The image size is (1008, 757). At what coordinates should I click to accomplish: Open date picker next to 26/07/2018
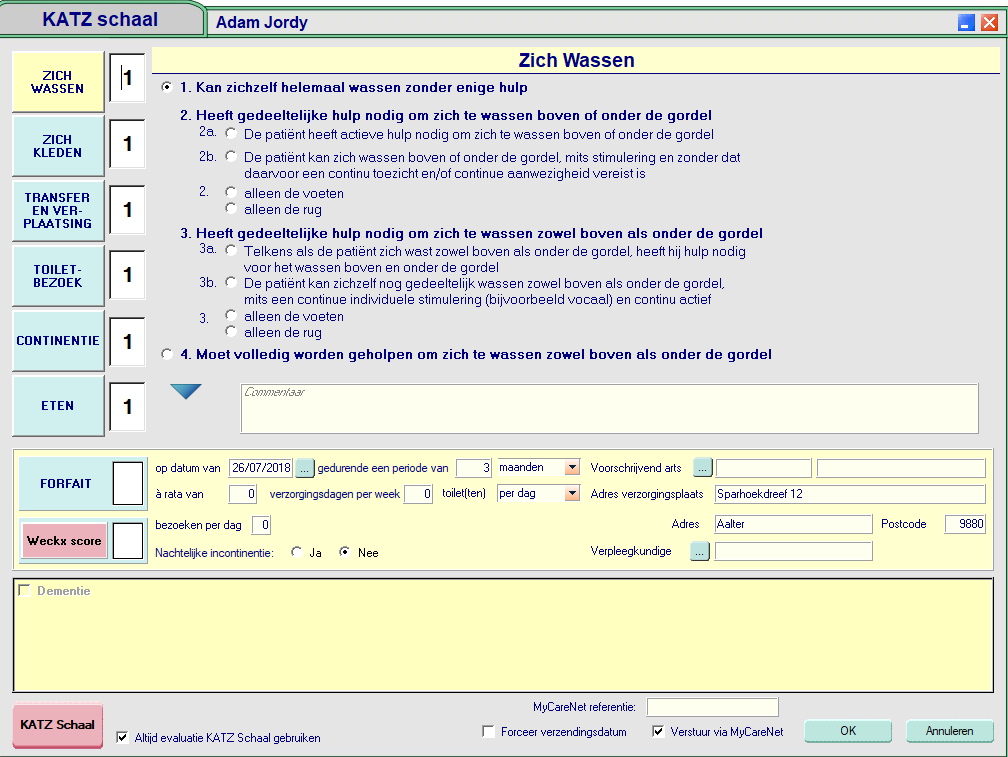coord(305,468)
